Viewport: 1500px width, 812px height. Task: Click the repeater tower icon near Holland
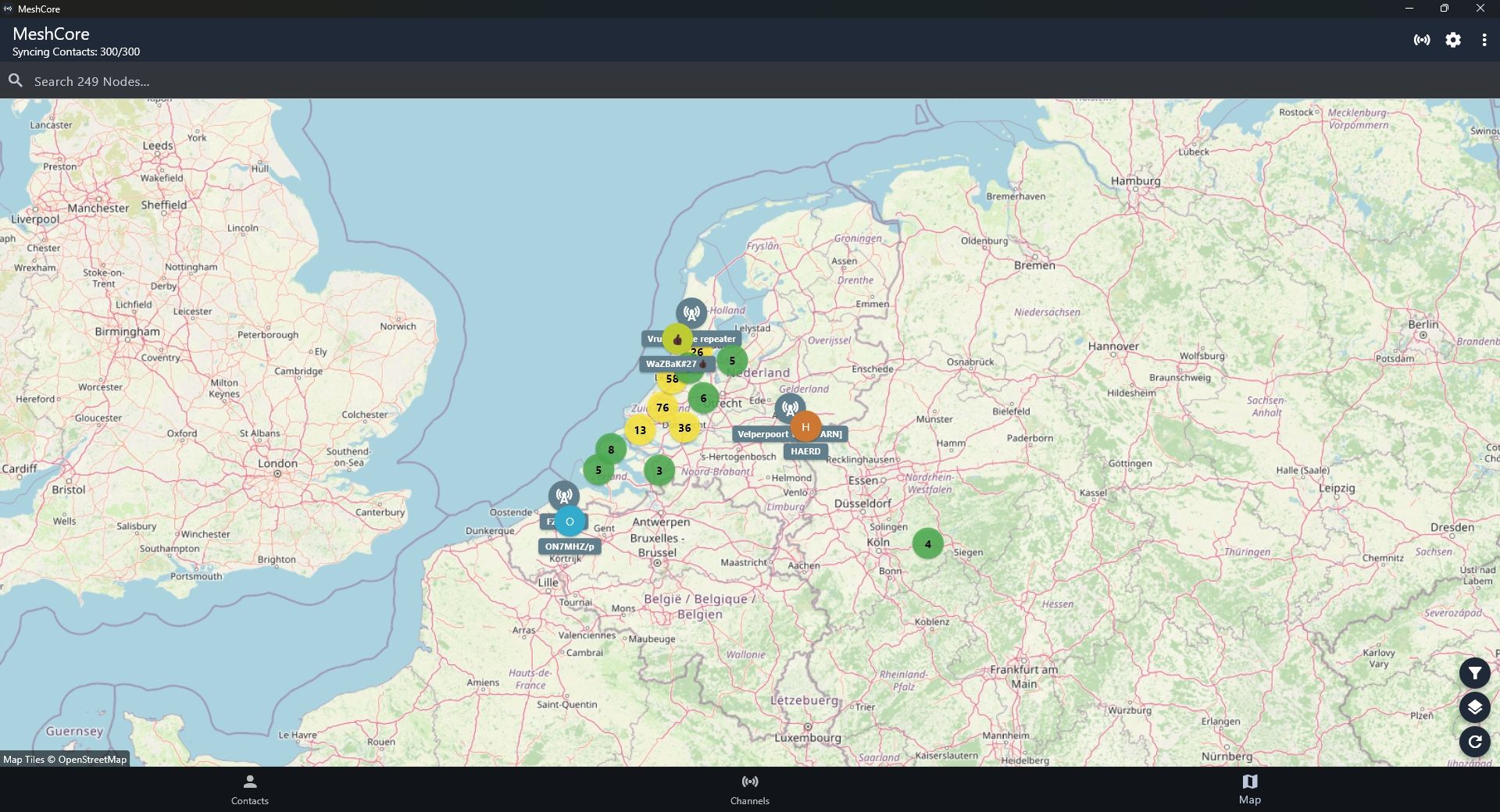[x=691, y=314]
